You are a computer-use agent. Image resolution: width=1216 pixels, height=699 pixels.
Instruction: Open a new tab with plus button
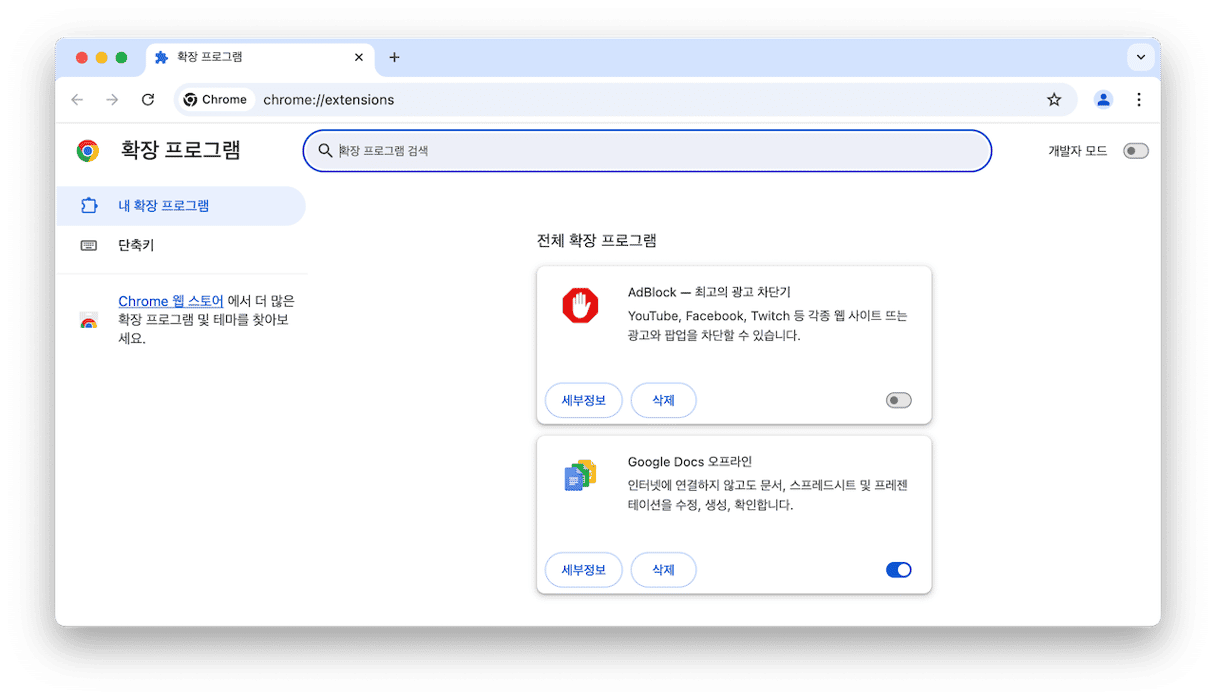point(394,57)
